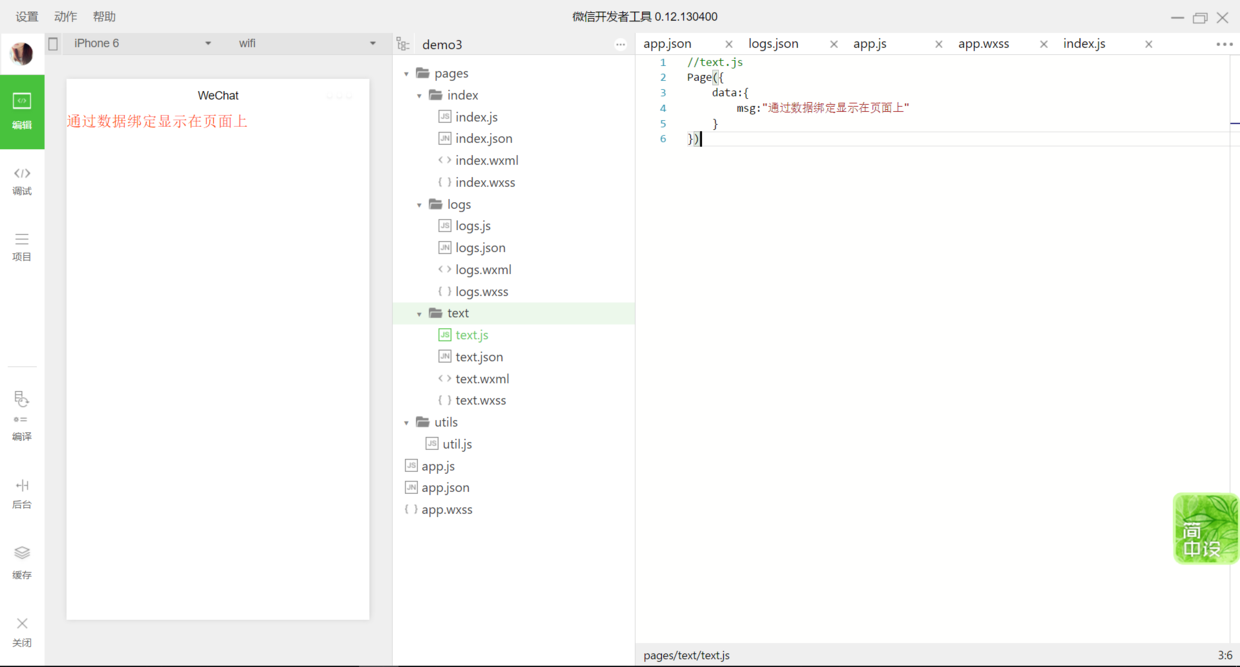
Task: Open the 动作 menu
Action: pos(66,17)
